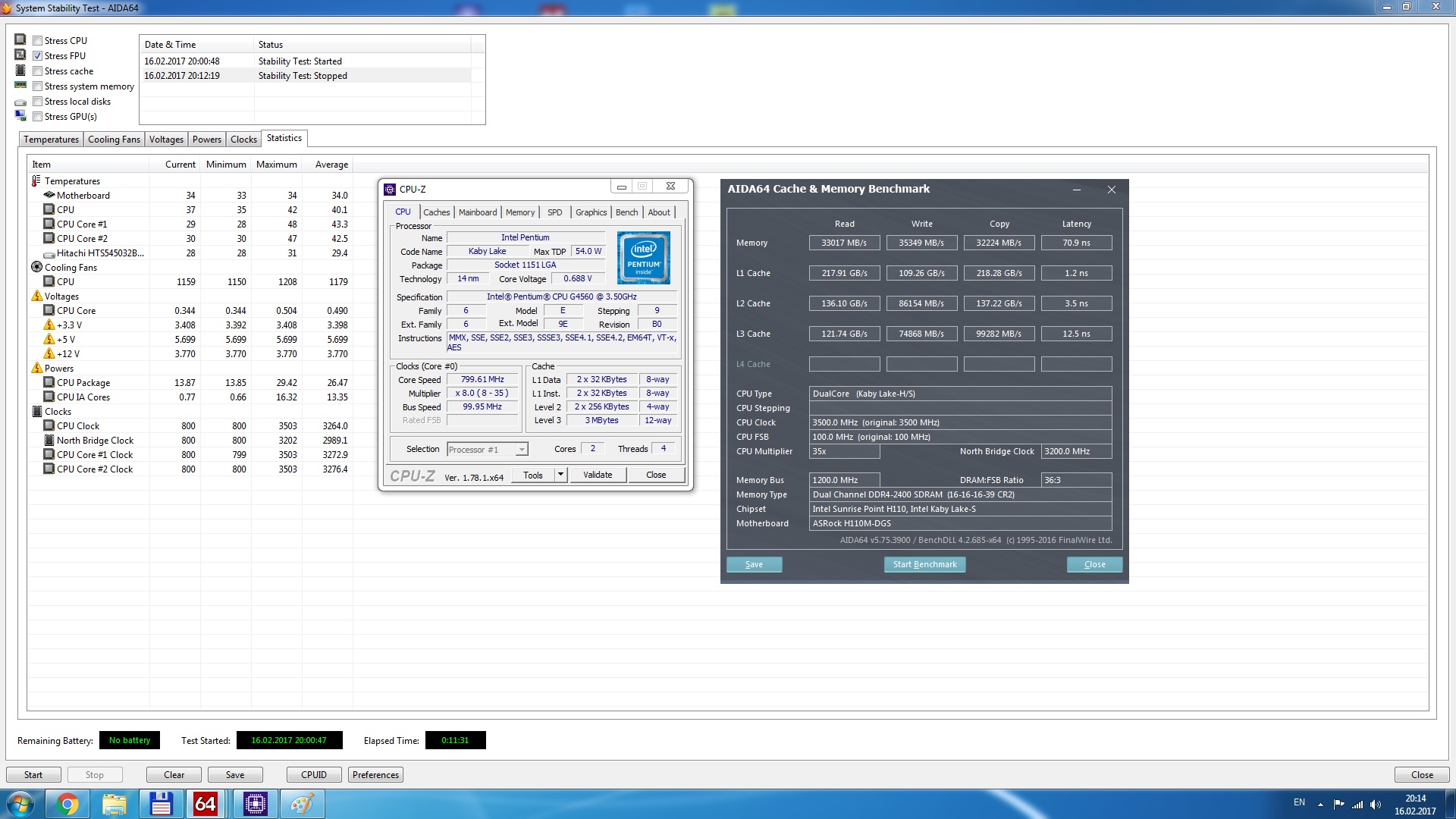Click the Start Benchmark button
This screenshot has height=819, width=1456.
924,564
